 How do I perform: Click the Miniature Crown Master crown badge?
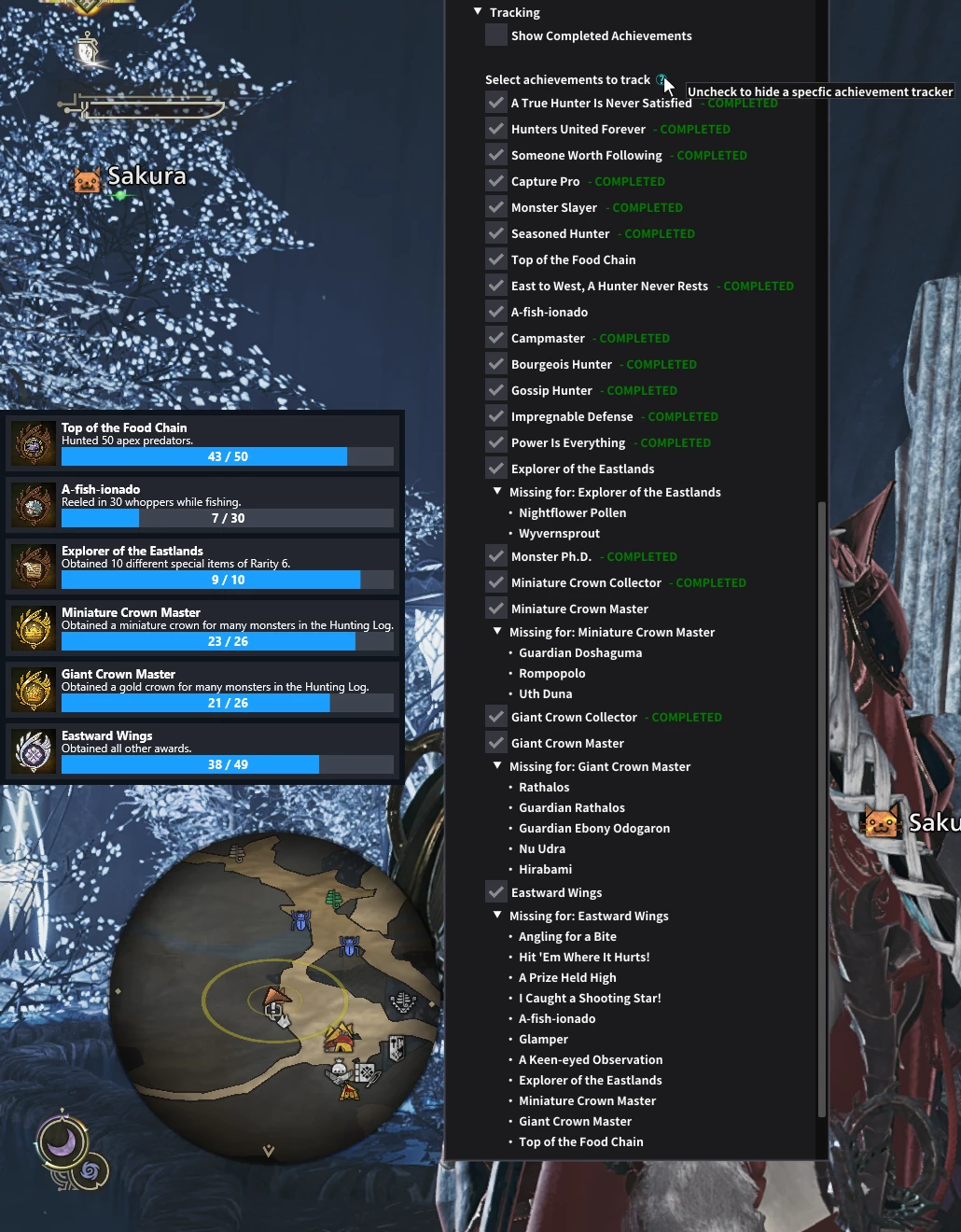click(x=34, y=628)
